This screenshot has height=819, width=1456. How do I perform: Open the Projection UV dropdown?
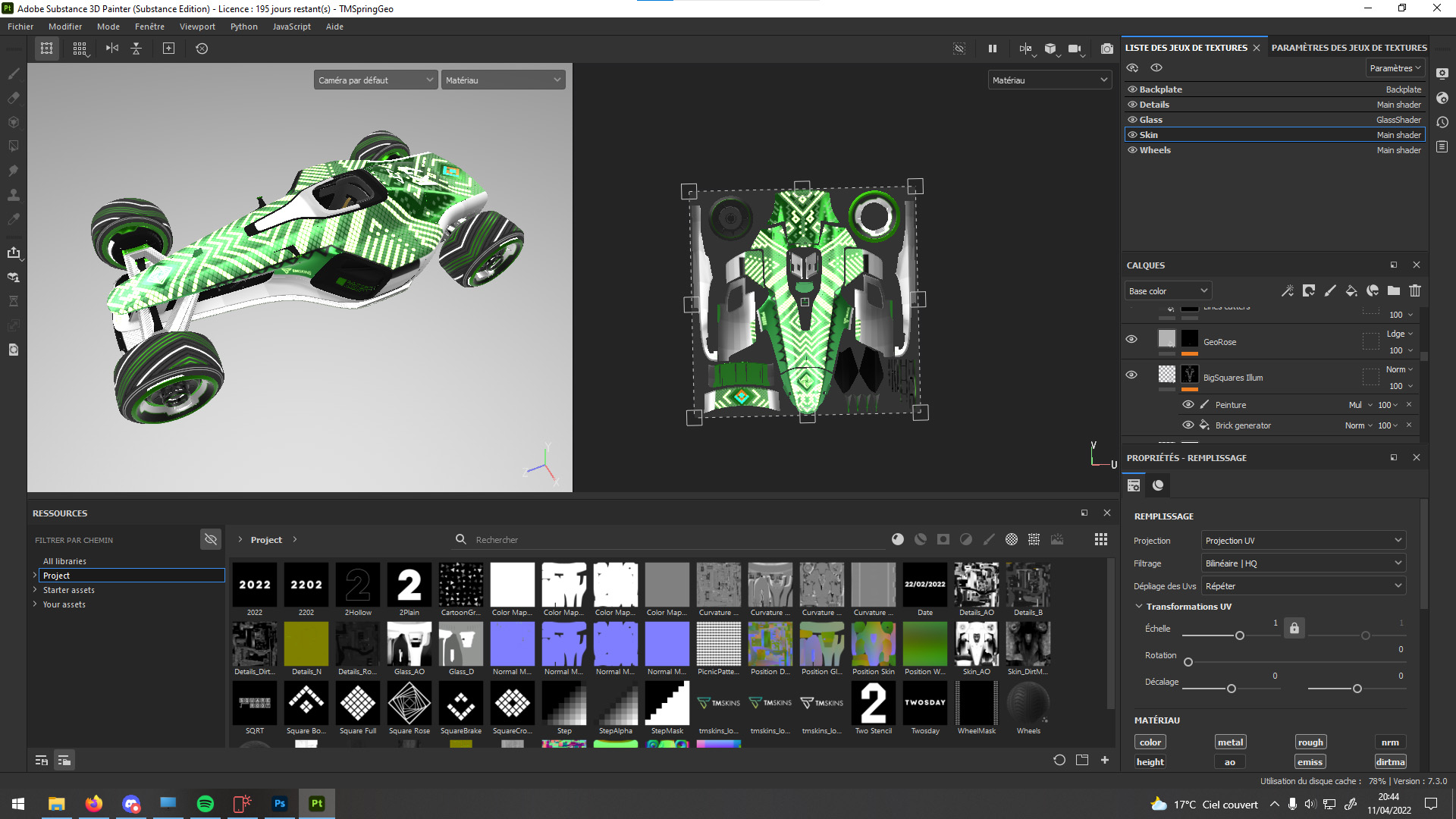[x=1303, y=541]
